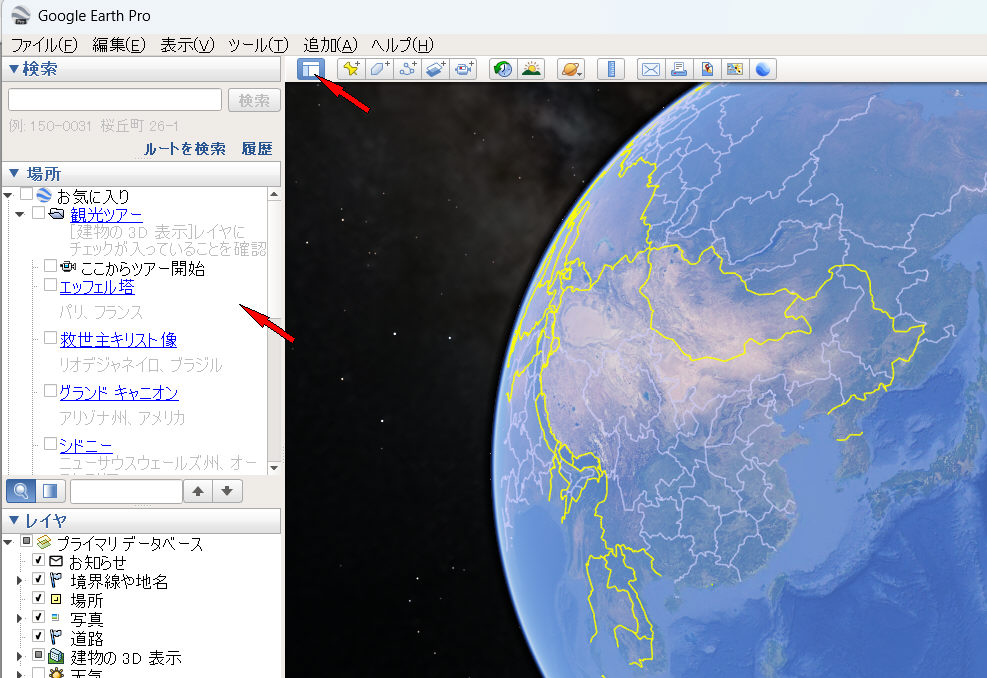Open the ルートを検索 link

pos(185,148)
